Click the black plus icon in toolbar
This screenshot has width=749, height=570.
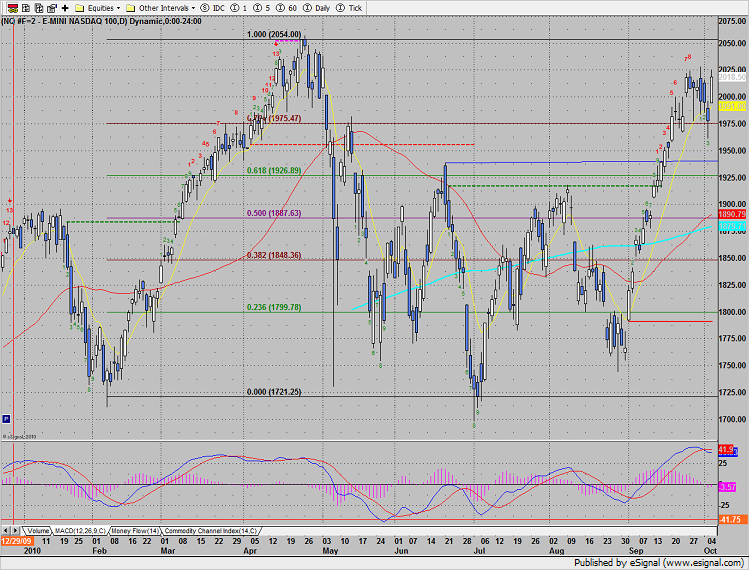pos(65,8)
